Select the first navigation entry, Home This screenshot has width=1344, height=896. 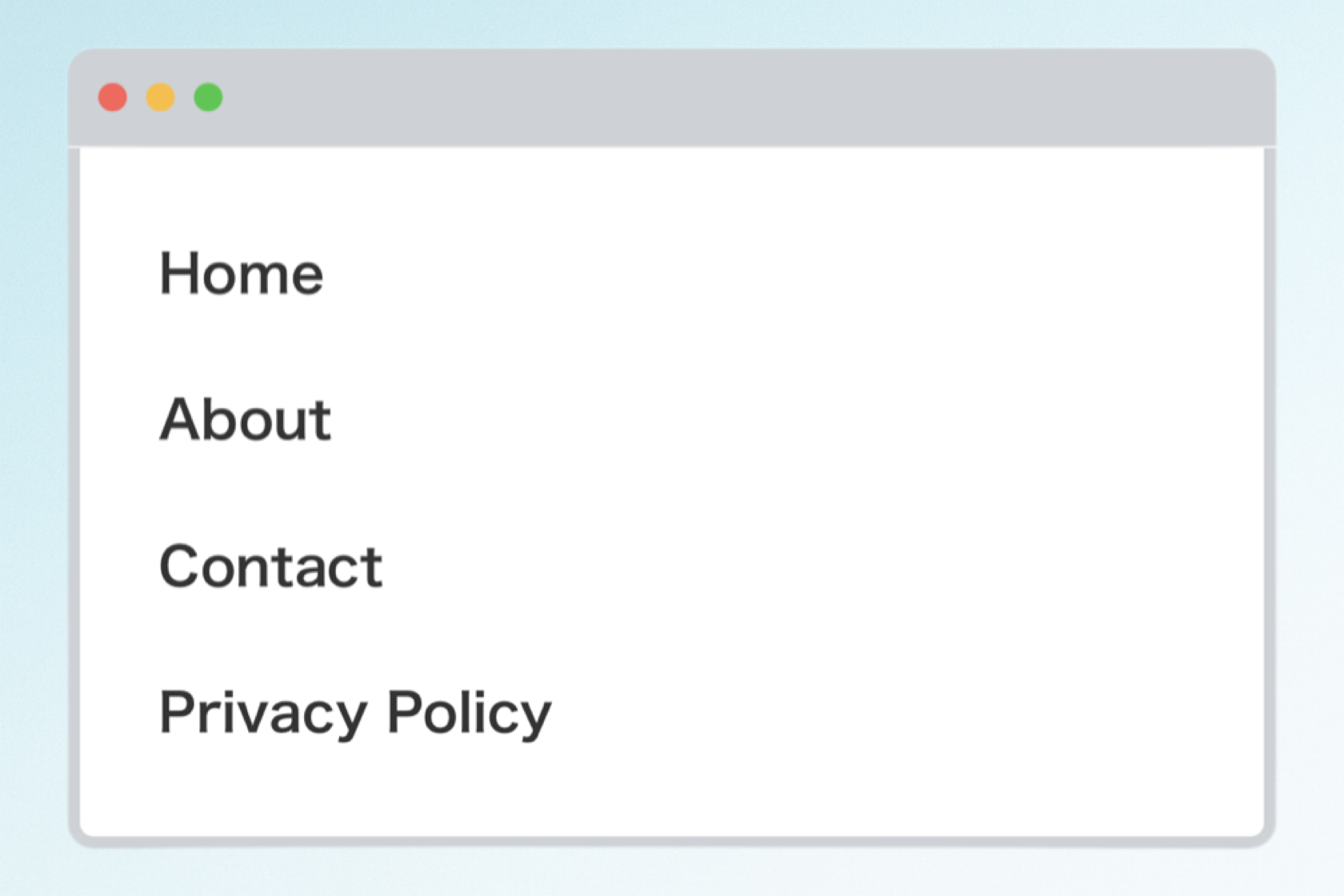[x=241, y=274]
